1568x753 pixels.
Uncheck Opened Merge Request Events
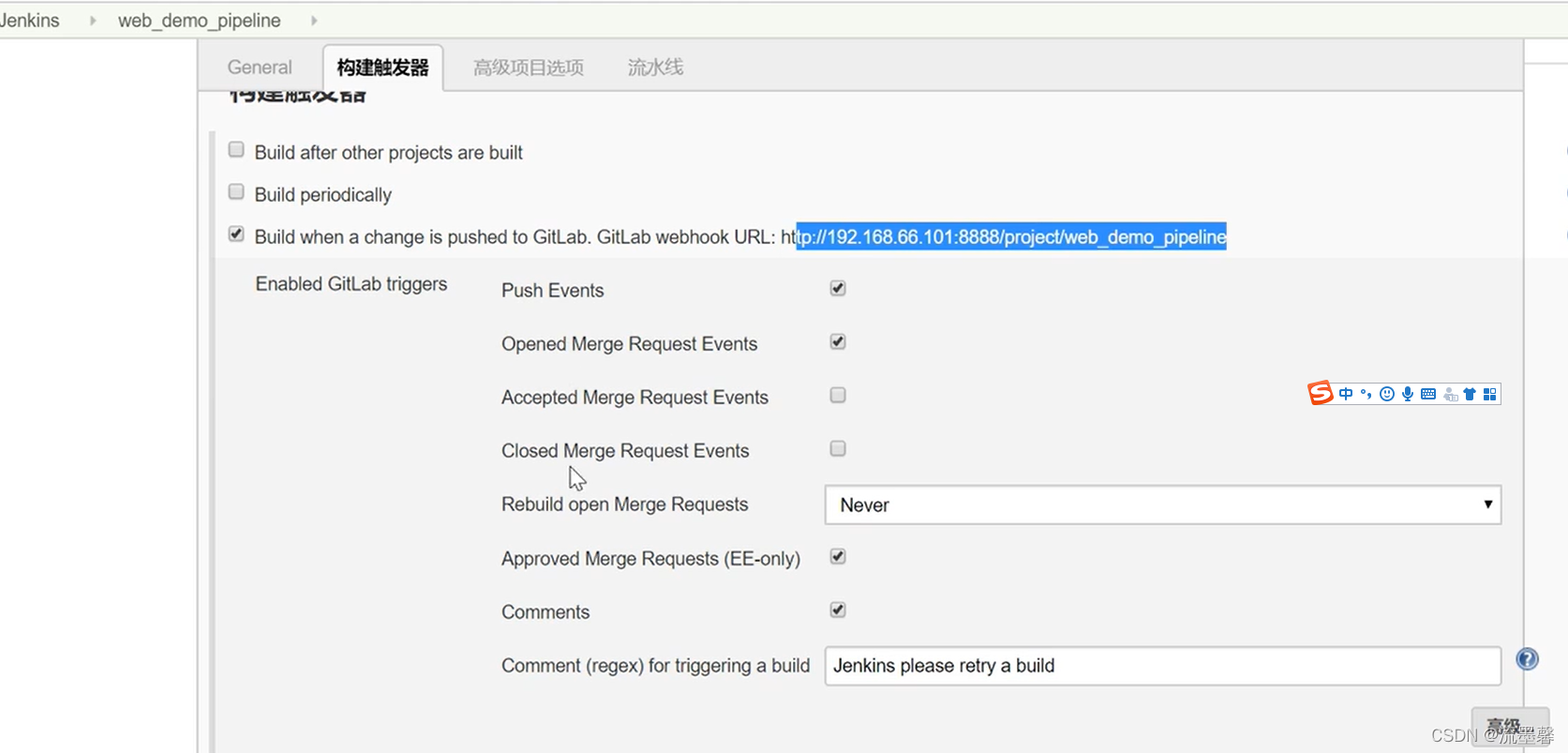838,341
